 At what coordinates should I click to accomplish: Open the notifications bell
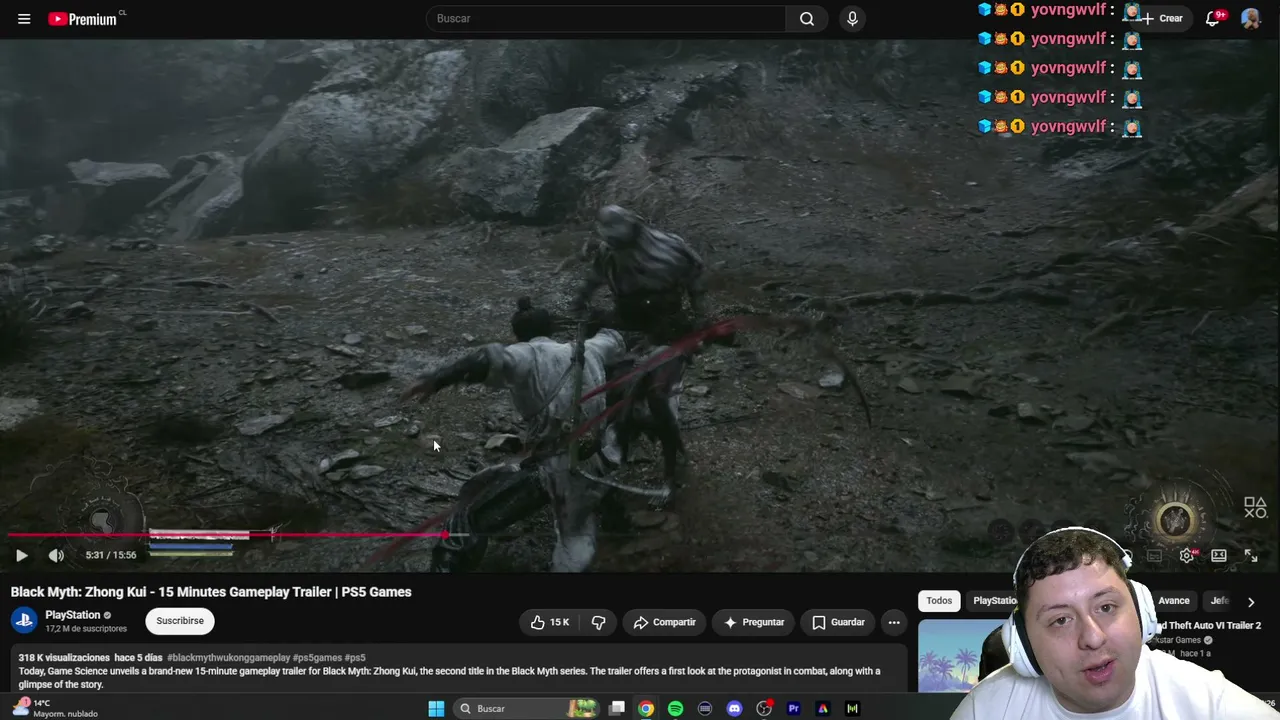[x=1213, y=18]
